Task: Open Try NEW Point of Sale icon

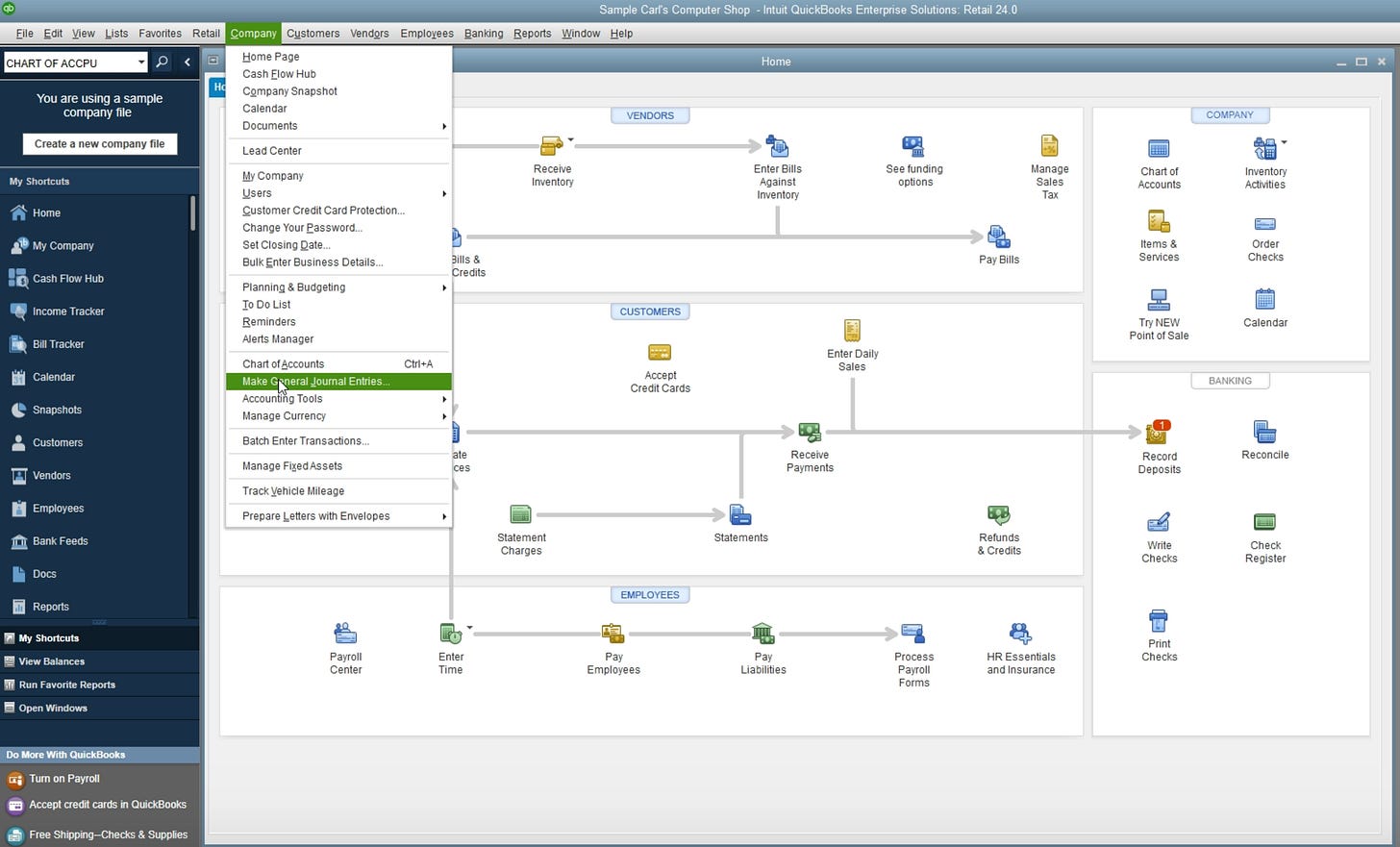Action: pos(1159,300)
